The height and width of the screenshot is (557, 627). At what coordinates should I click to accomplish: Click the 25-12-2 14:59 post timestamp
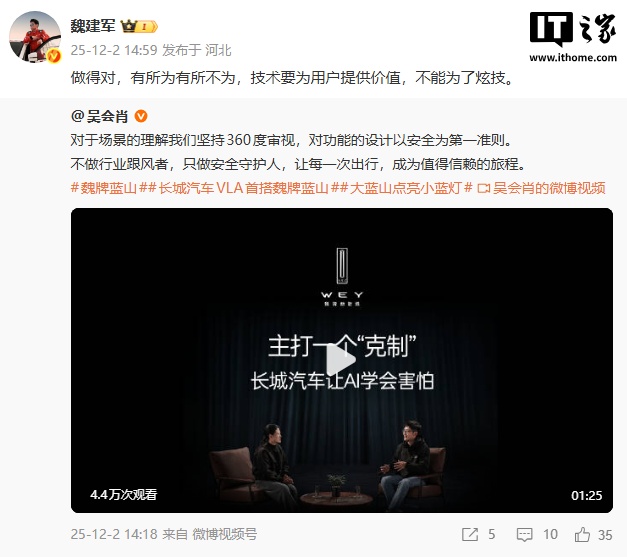click(114, 50)
